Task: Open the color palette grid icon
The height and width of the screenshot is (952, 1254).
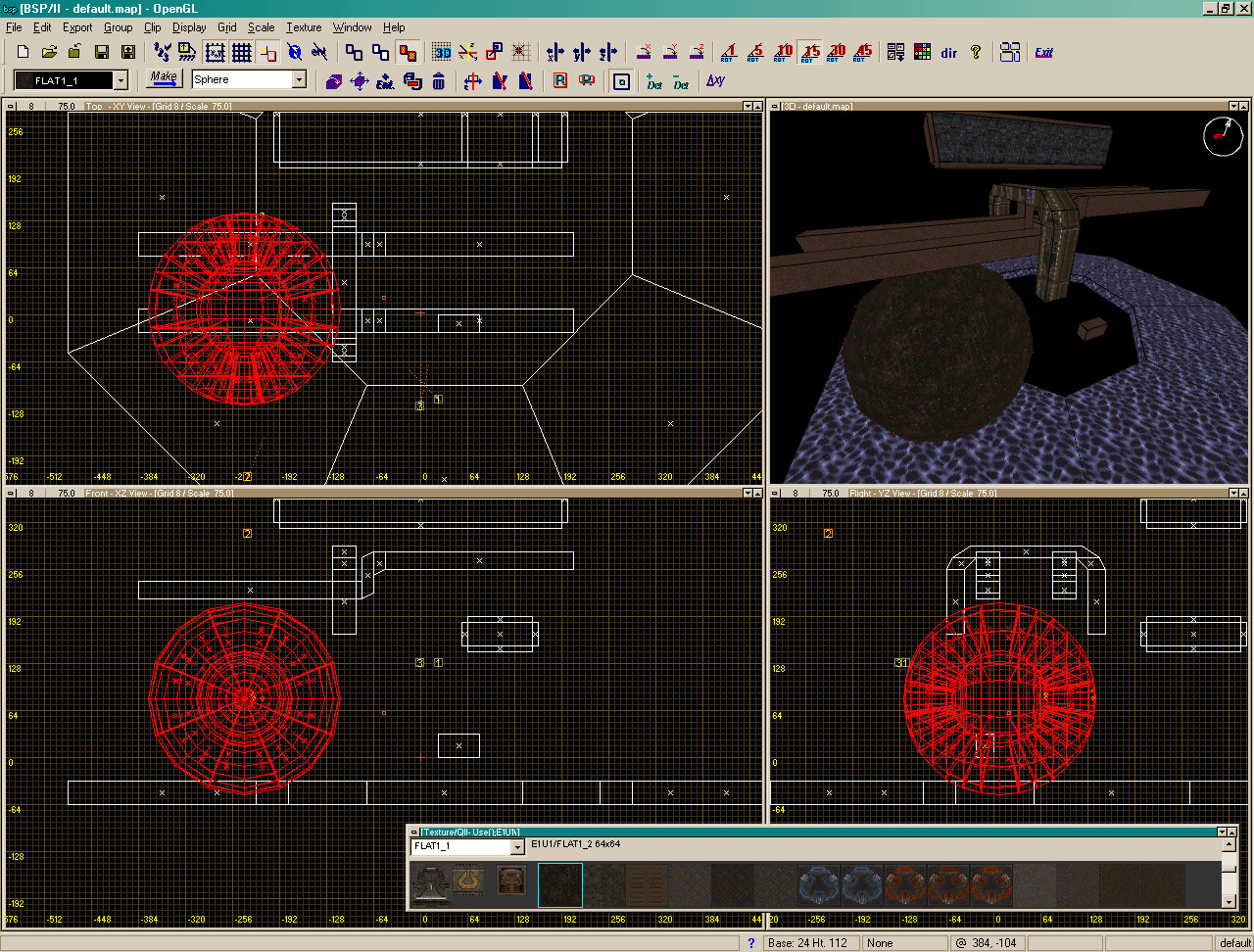Action: pyautogui.click(x=923, y=52)
